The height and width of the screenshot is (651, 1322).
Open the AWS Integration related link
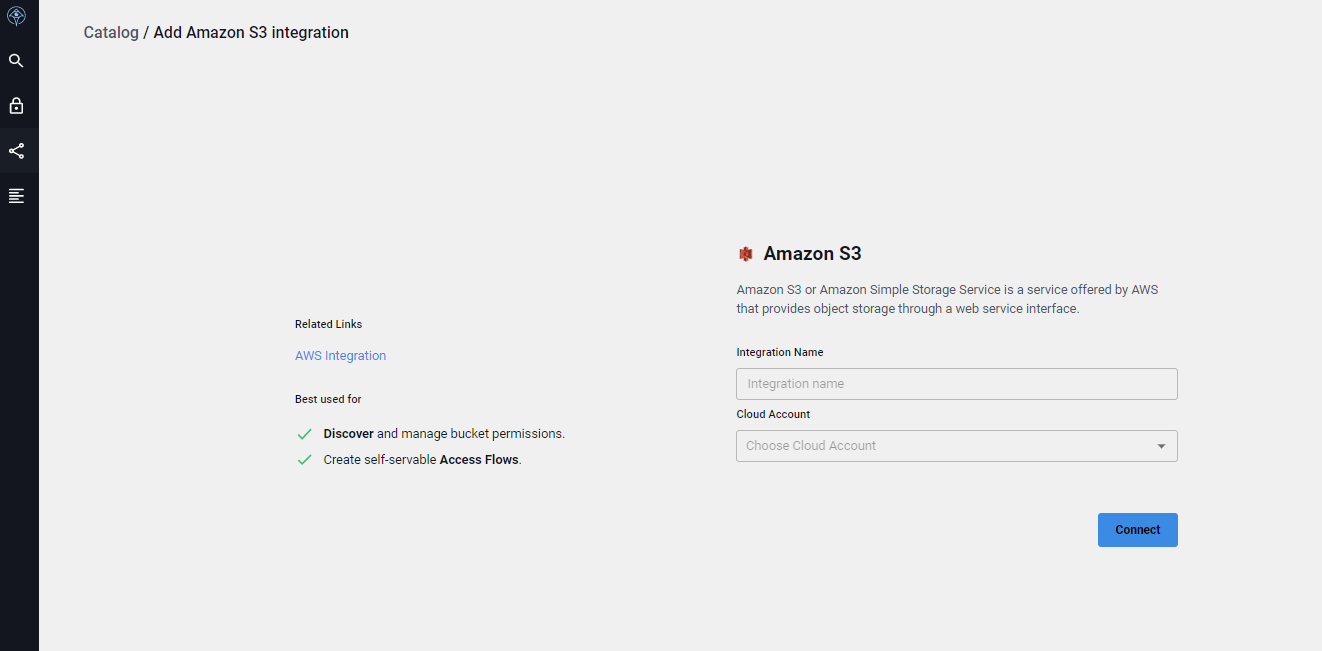pyautogui.click(x=340, y=356)
